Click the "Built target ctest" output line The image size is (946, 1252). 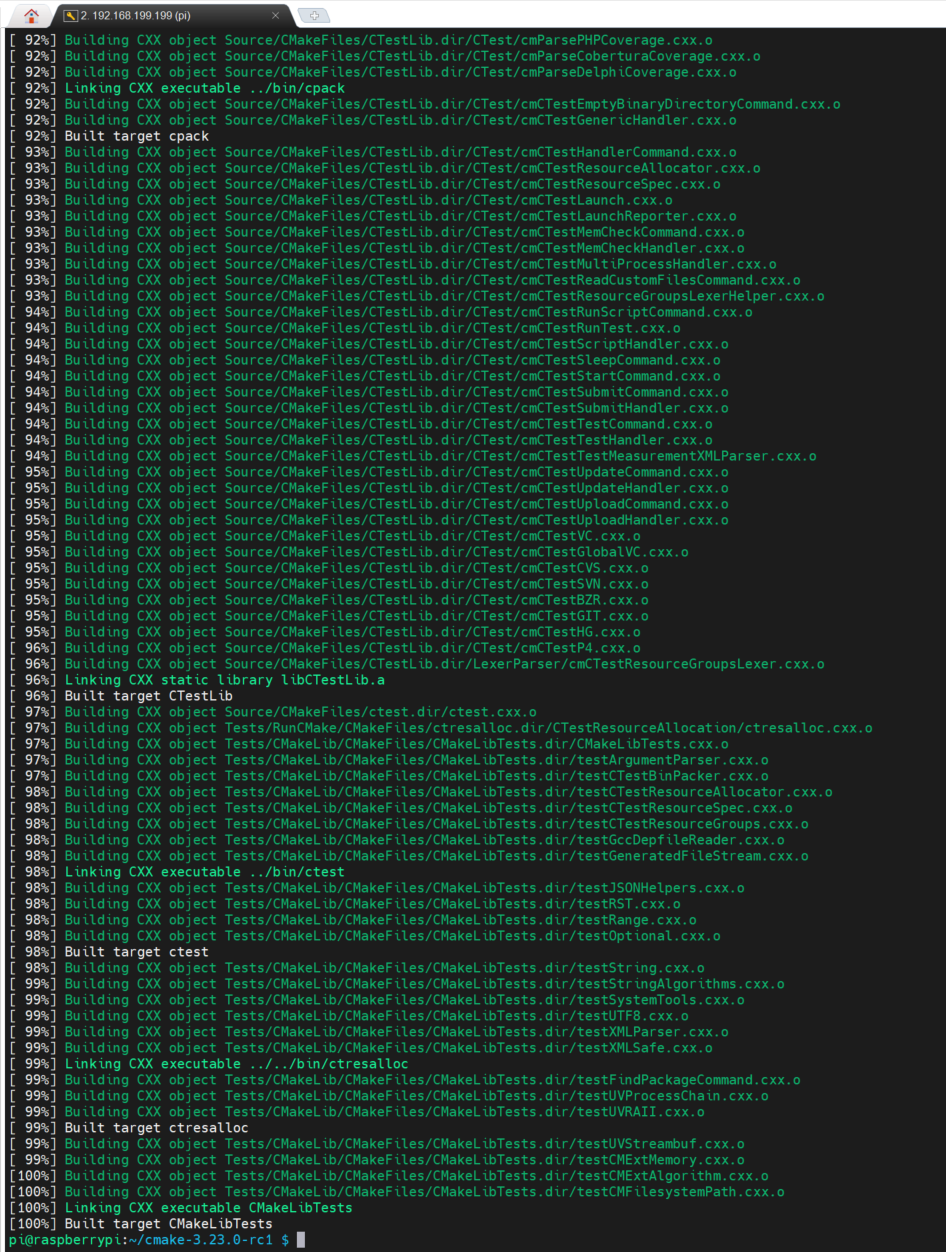[x=137, y=952]
